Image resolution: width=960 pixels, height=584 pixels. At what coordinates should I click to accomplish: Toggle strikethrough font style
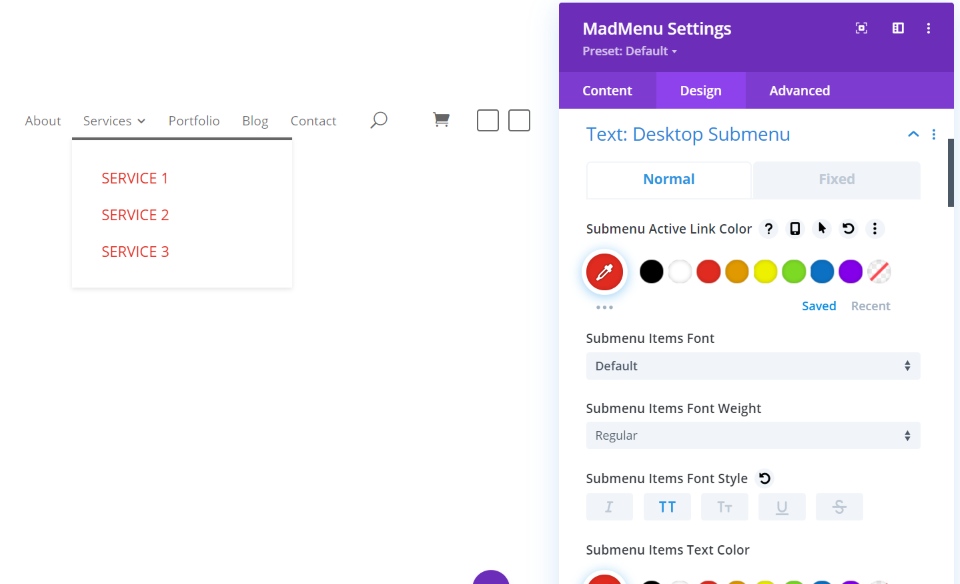839,507
